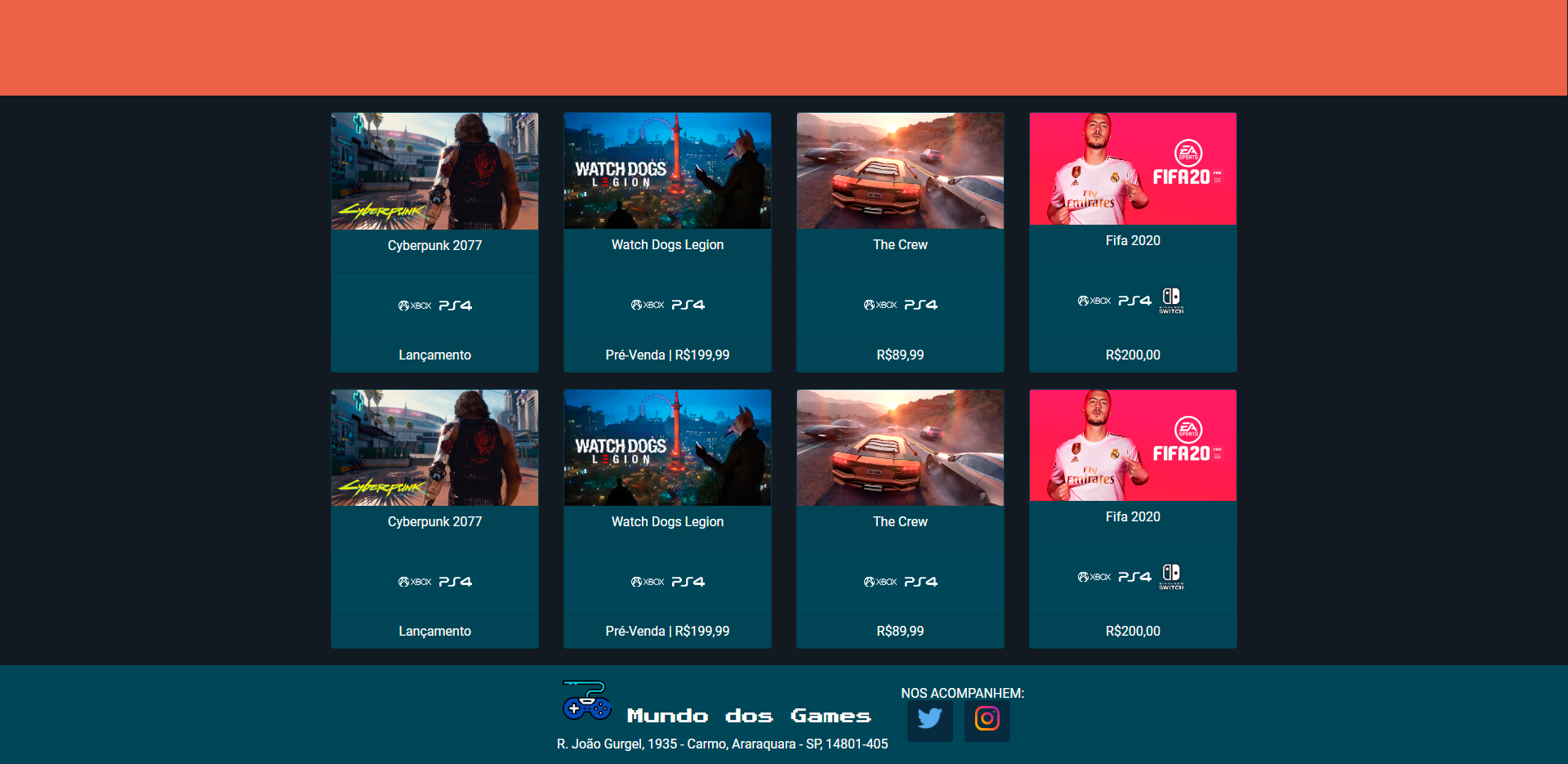Image resolution: width=1568 pixels, height=764 pixels.
Task: Click Xbox icon on second-row The Crew card
Action: coord(880,582)
